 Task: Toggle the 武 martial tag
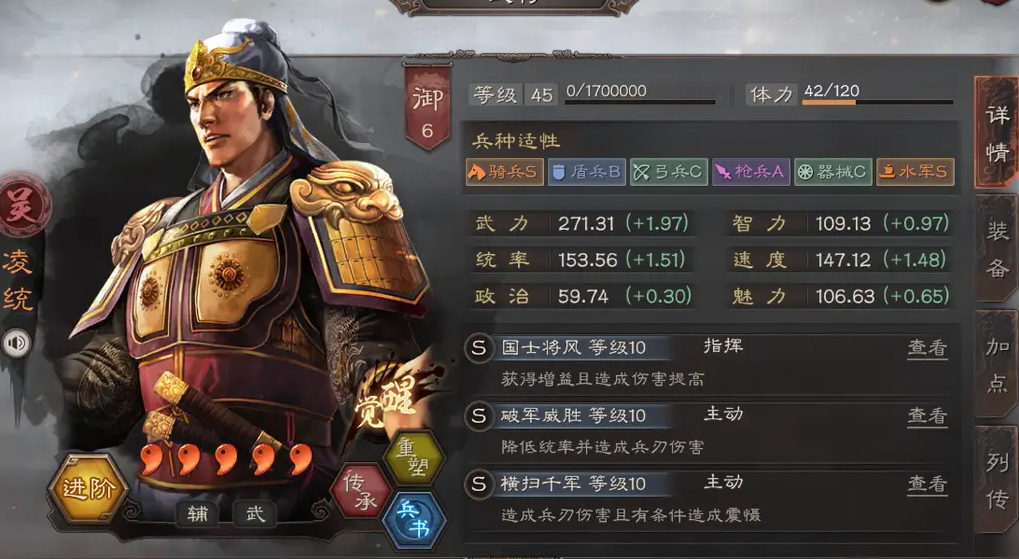[x=255, y=514]
